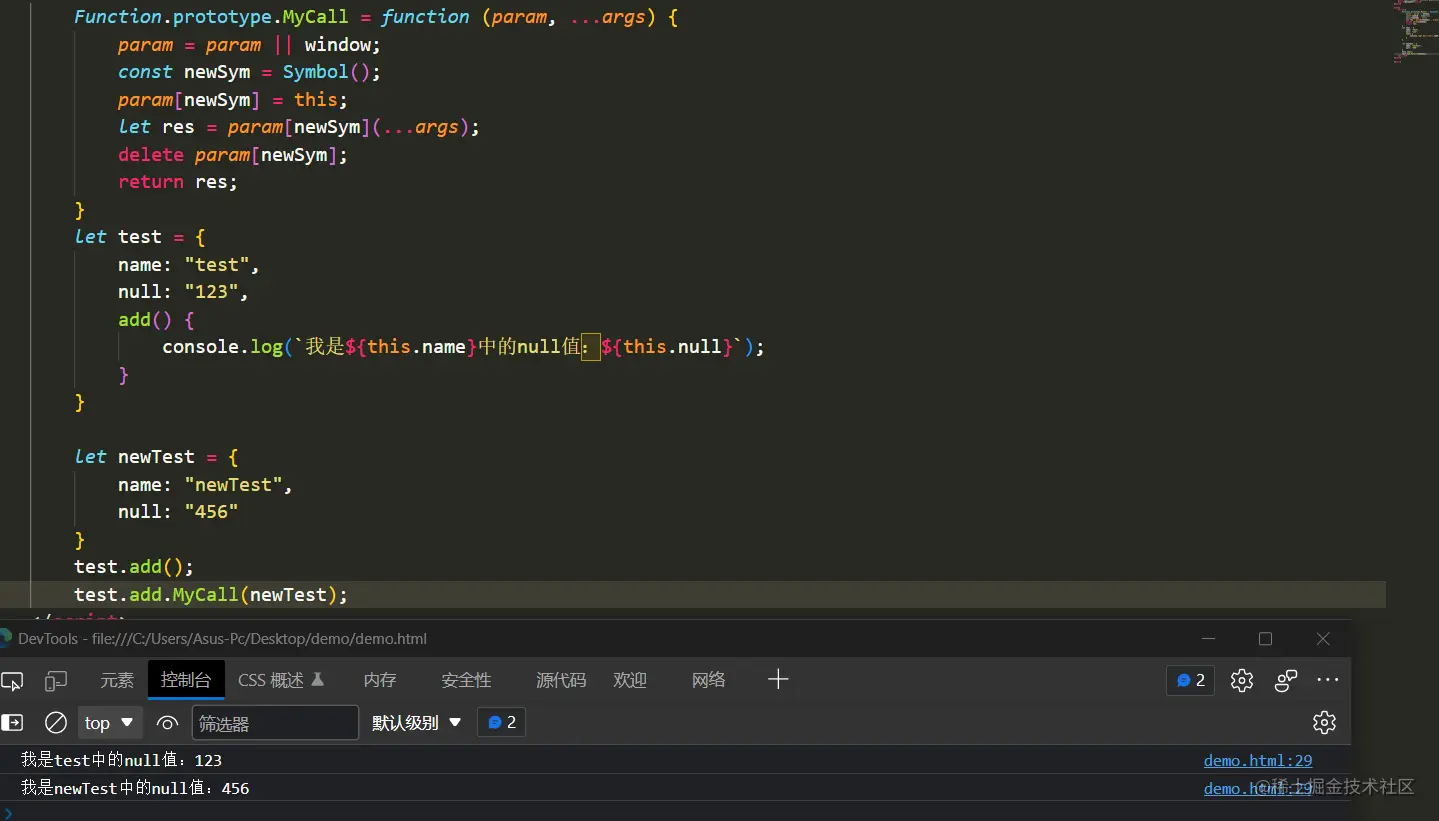The width and height of the screenshot is (1439, 821).
Task: Select the inspect element tool
Action: click(x=13, y=680)
